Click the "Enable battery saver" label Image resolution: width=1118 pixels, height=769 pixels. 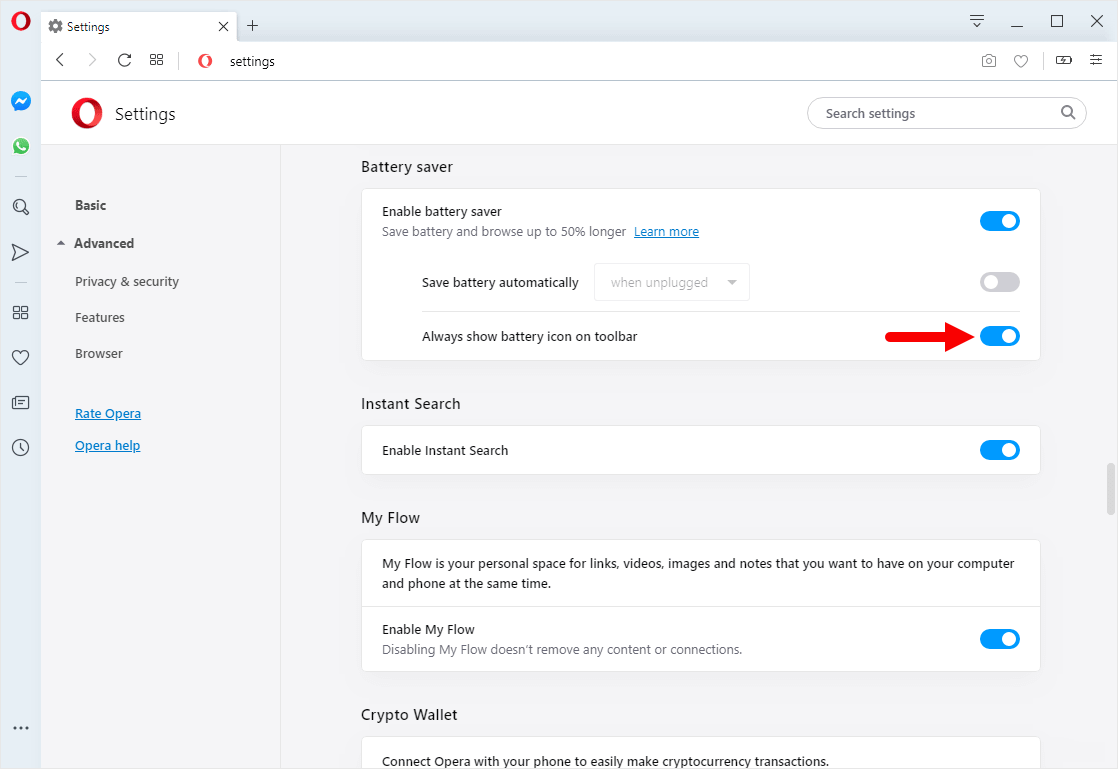tap(442, 212)
